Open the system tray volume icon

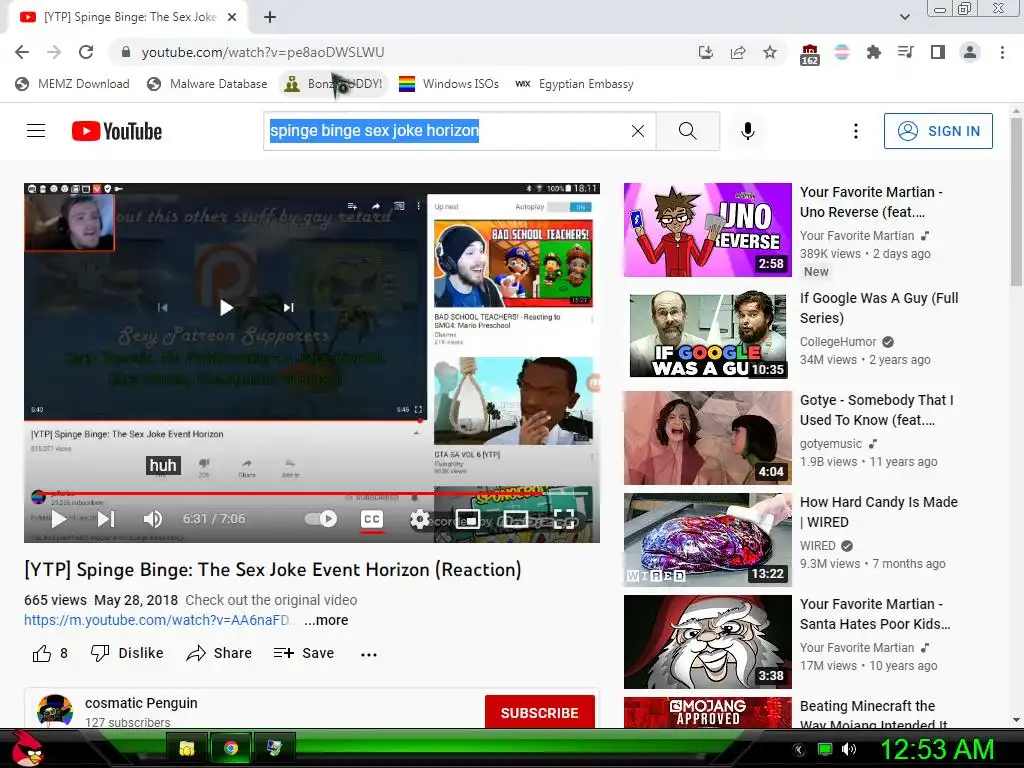(x=848, y=750)
